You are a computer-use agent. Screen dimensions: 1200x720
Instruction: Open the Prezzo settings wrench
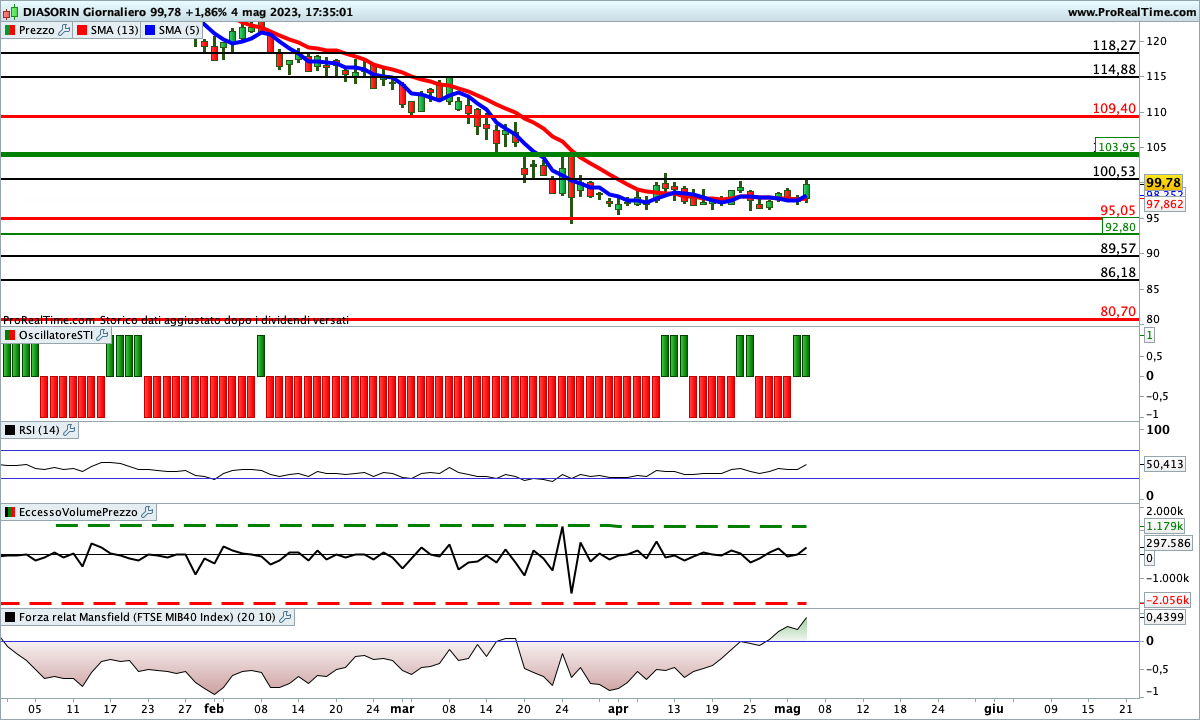coord(65,30)
